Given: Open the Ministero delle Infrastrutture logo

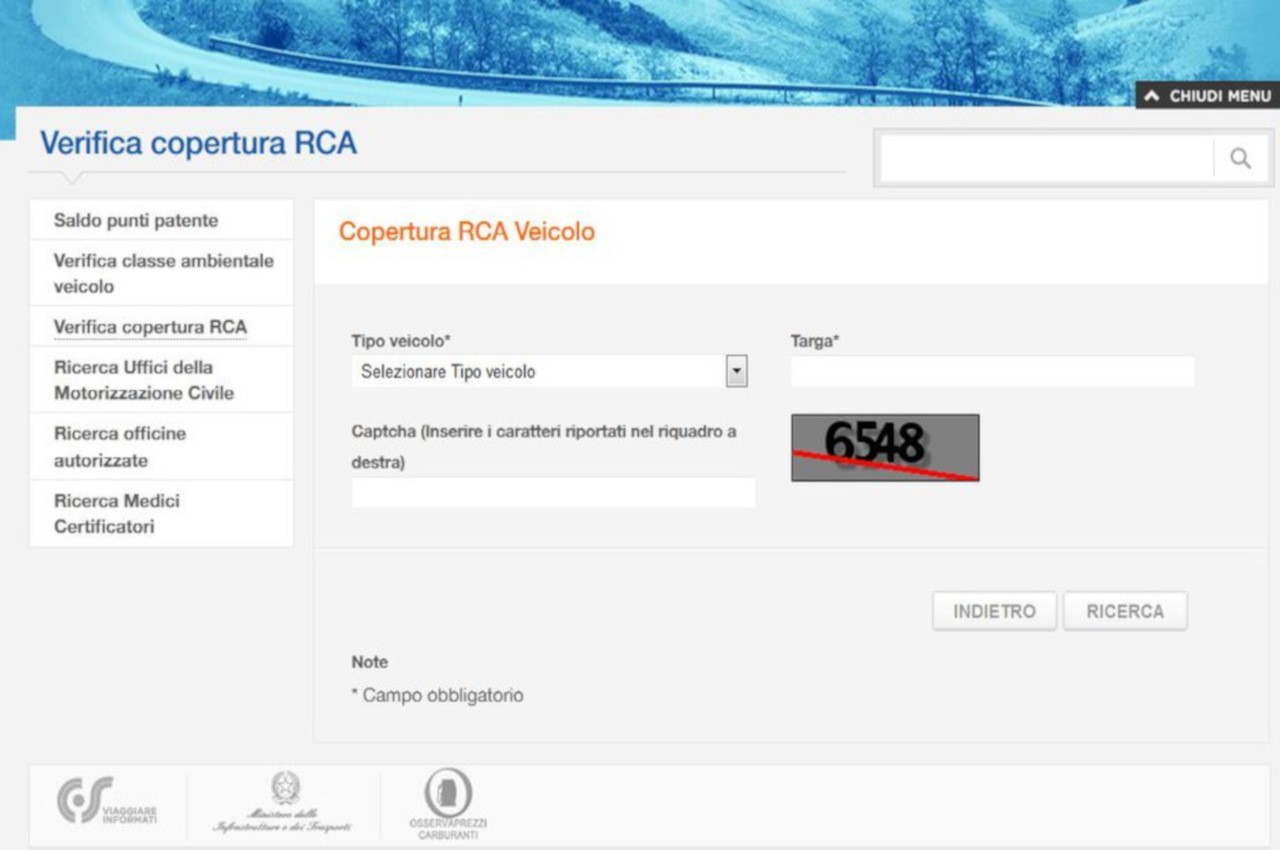Looking at the screenshot, I should 283,802.
